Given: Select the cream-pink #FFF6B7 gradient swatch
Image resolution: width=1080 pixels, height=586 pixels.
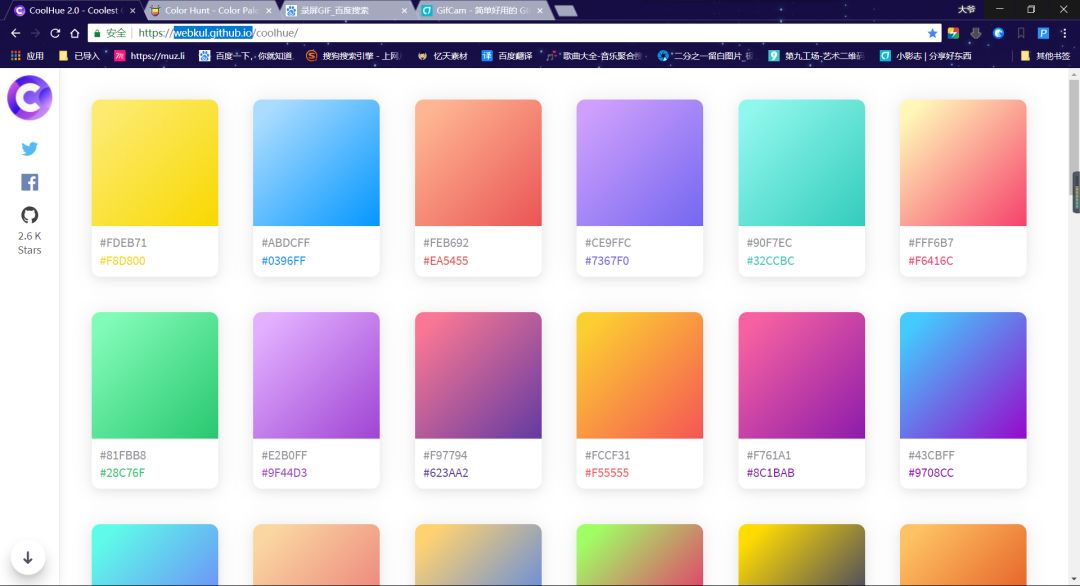Looking at the screenshot, I should [963, 163].
